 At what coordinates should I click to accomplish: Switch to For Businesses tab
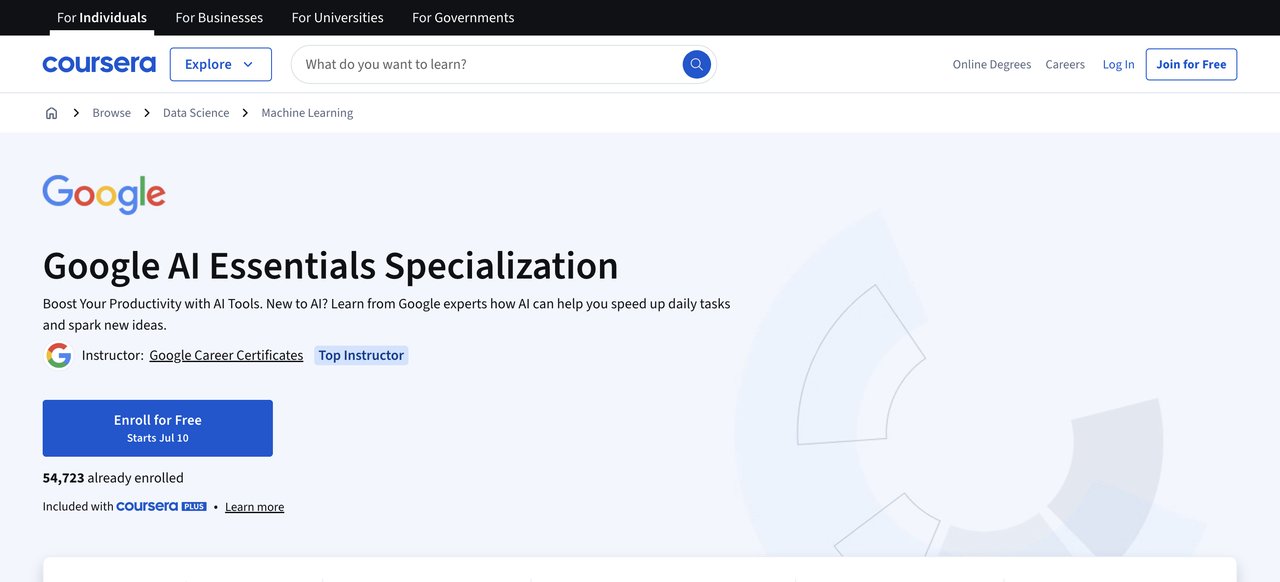(x=219, y=18)
